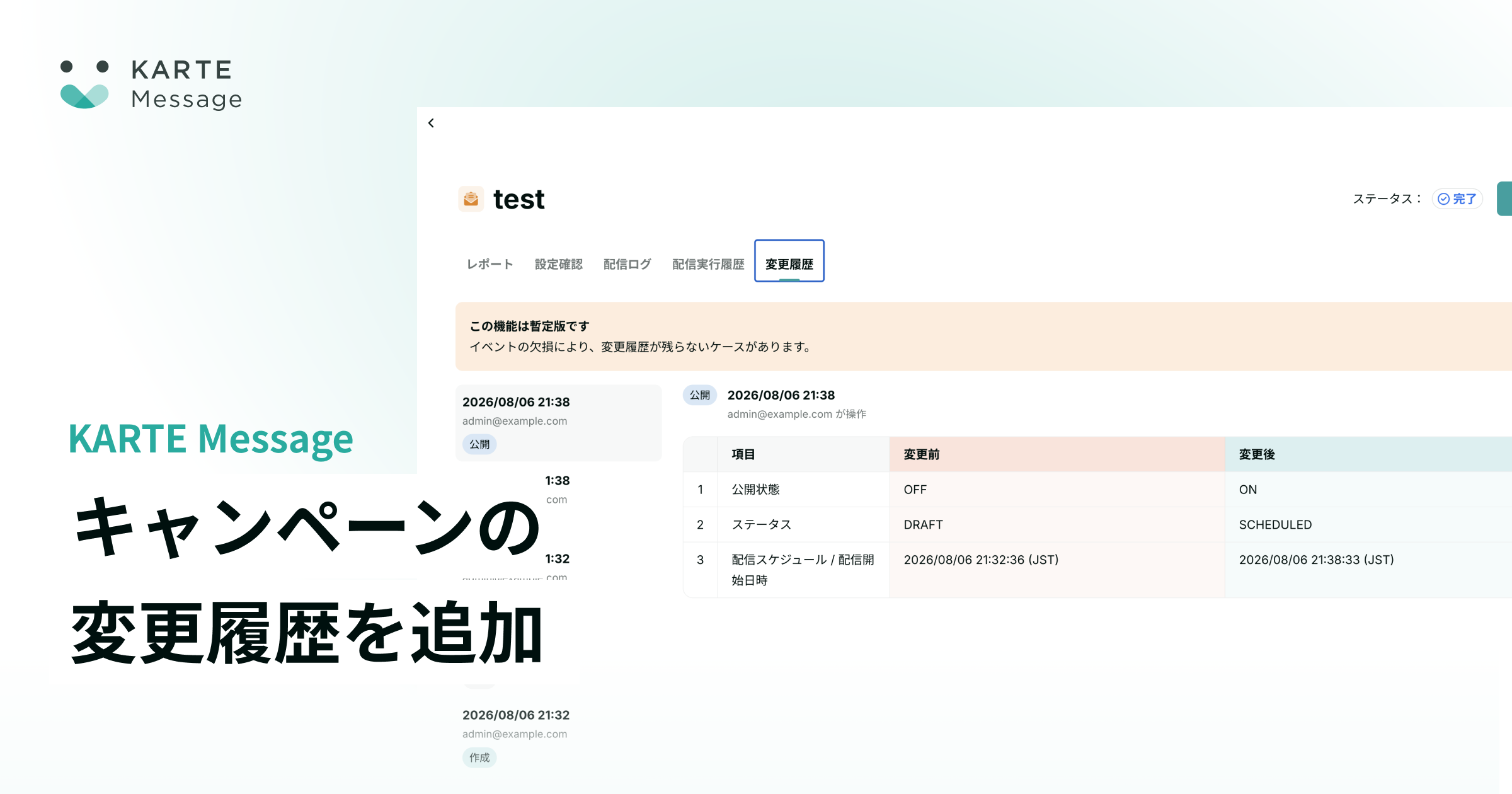This screenshot has width=1512, height=794.
Task: Click the DRAFT value cell
Action: pos(1057,525)
